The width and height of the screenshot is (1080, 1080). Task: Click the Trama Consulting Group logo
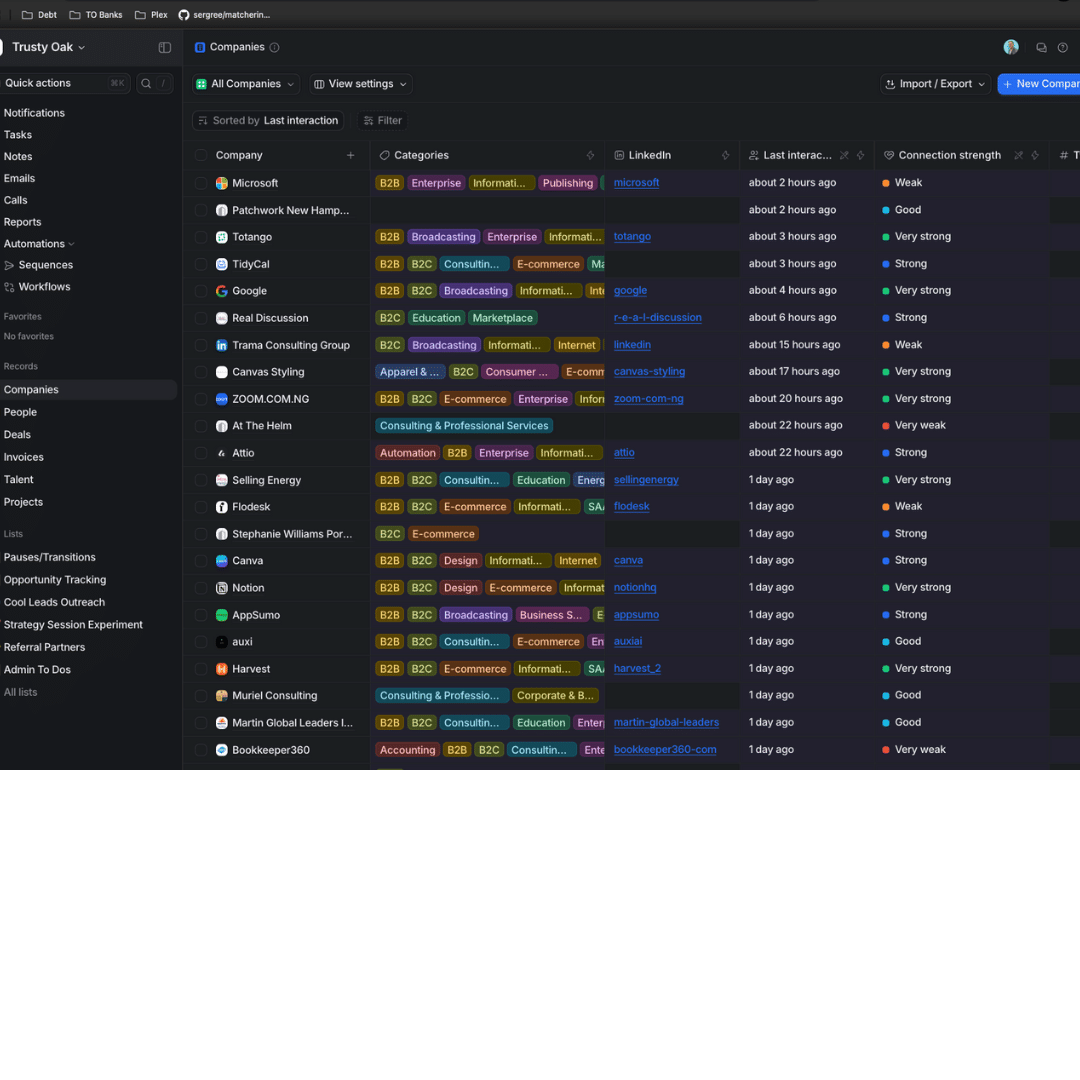(x=222, y=345)
